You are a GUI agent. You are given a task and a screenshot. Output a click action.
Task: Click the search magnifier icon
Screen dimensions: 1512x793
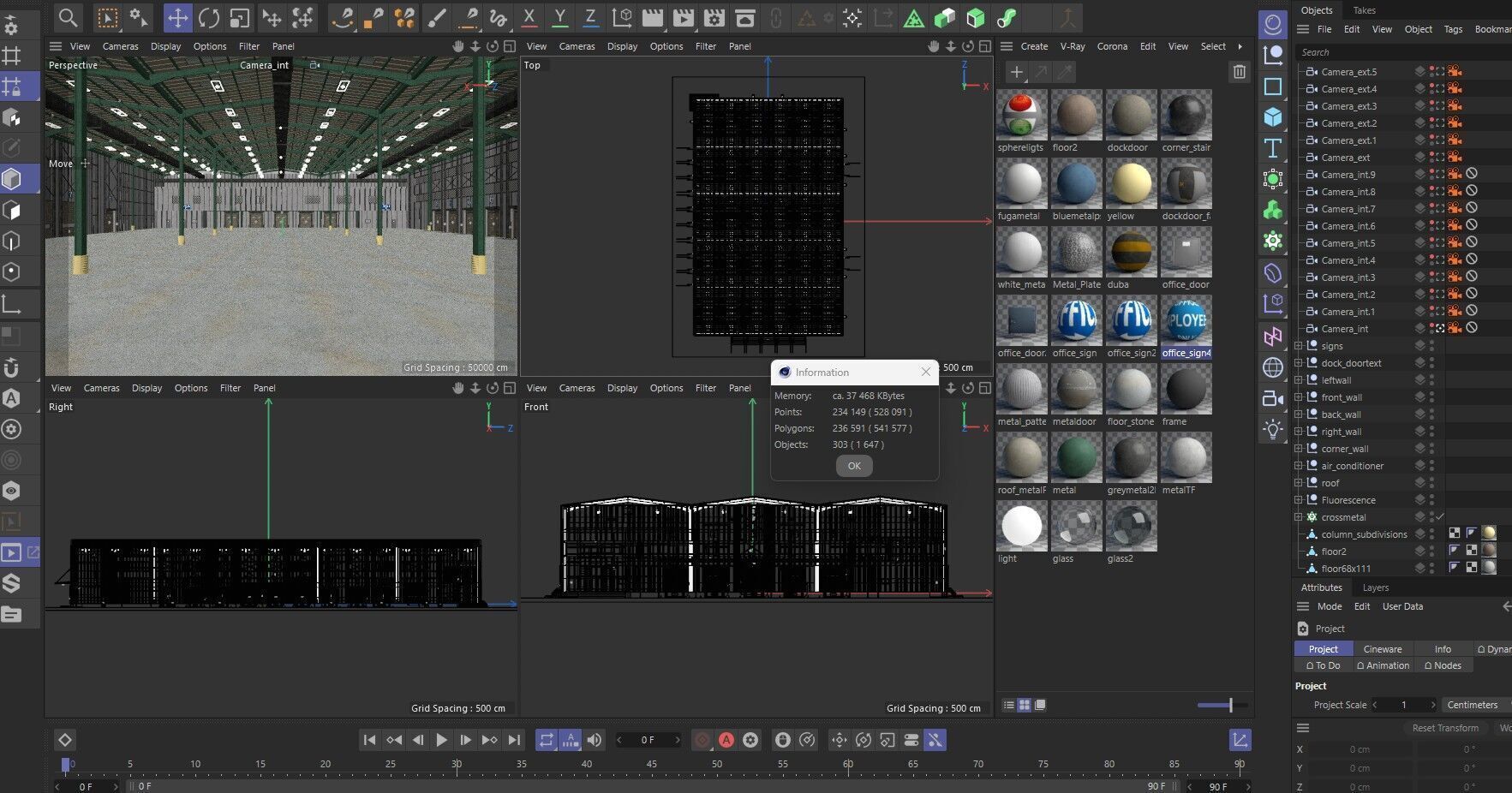(x=68, y=17)
